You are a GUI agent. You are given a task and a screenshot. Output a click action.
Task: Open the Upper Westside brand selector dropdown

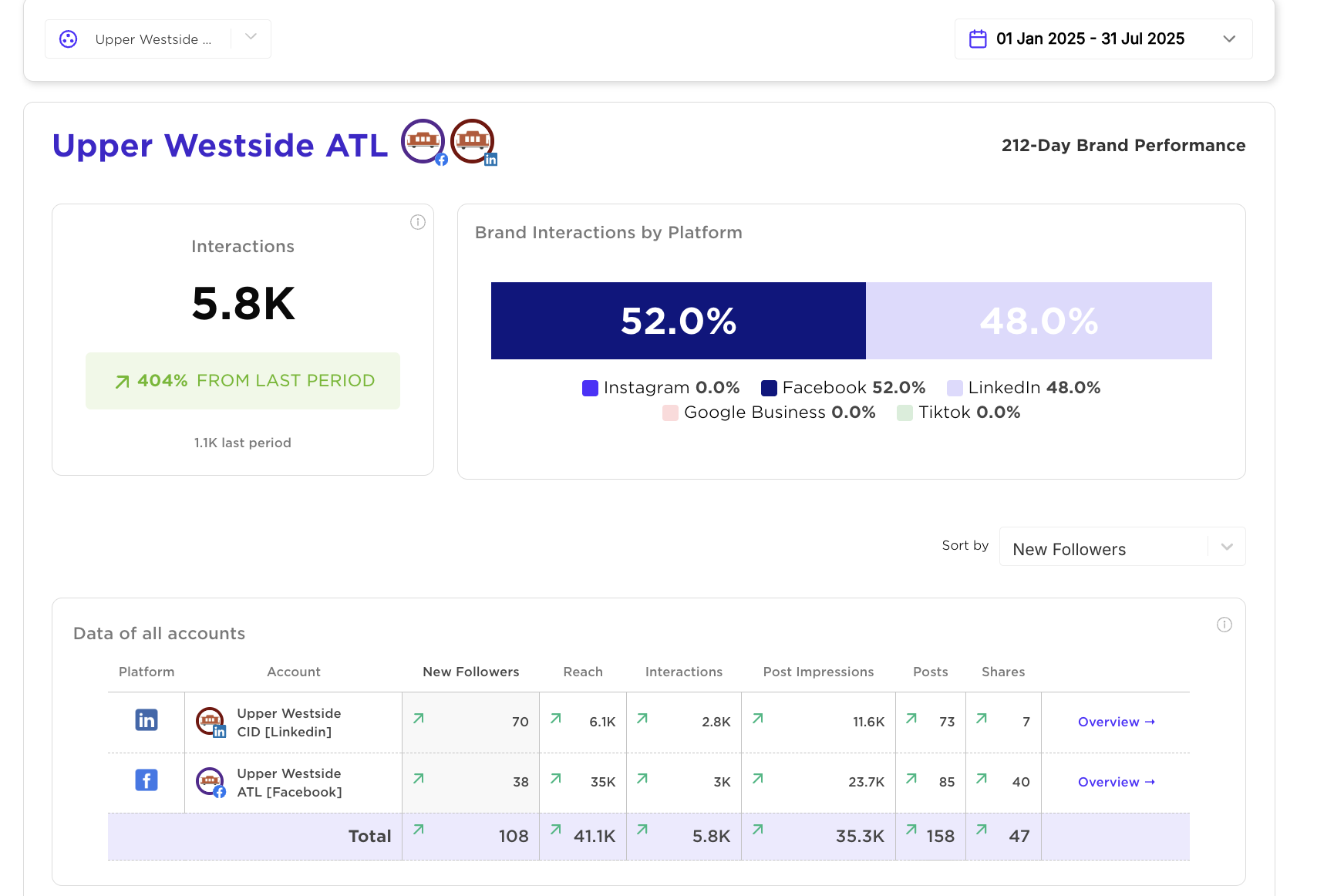[157, 39]
